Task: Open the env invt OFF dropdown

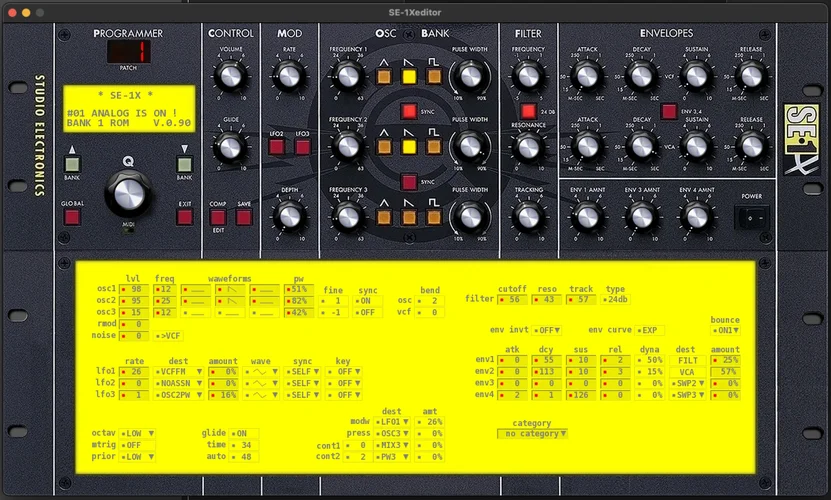Action: pyautogui.click(x=546, y=330)
